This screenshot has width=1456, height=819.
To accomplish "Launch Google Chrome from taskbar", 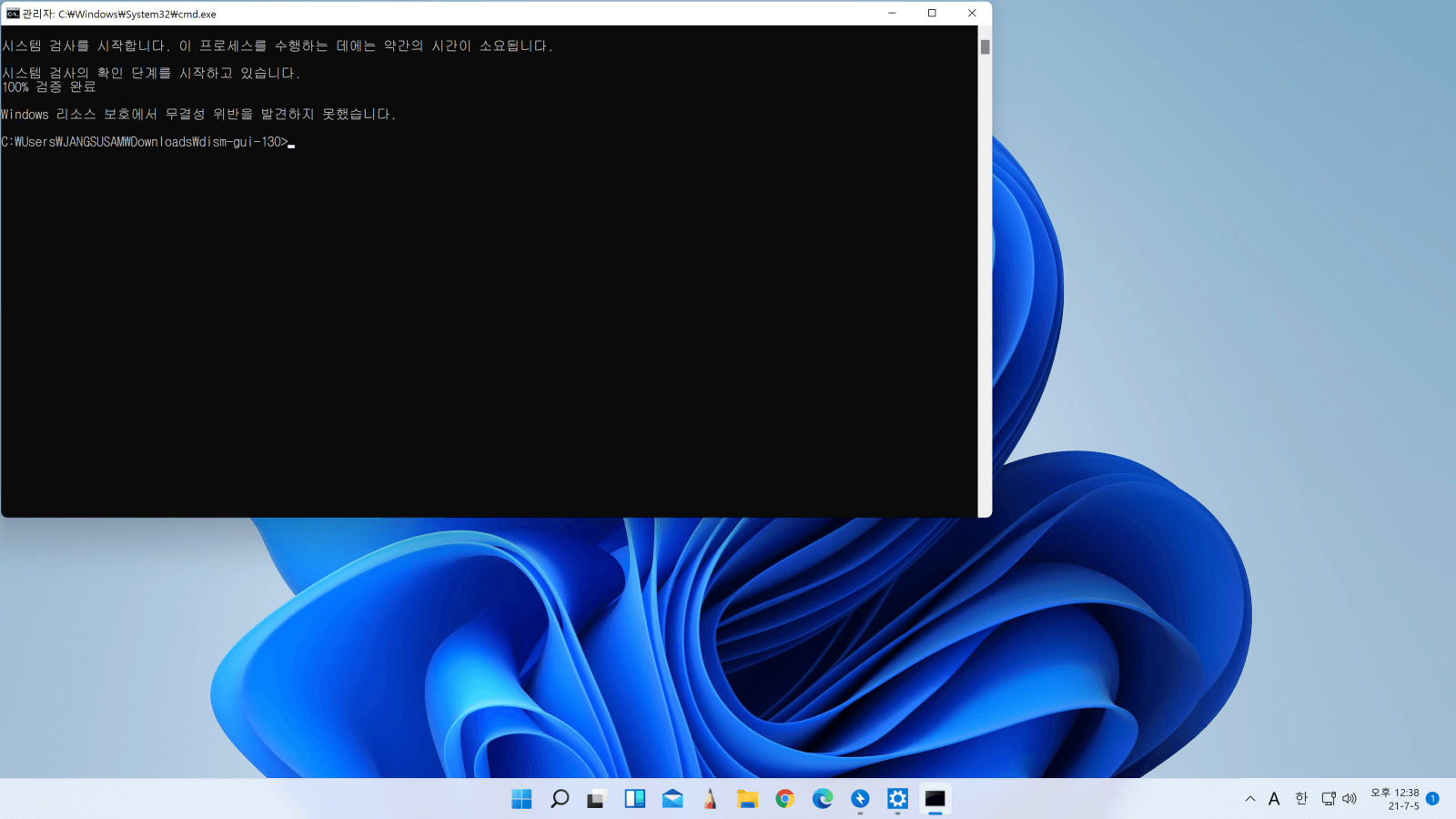I will [x=785, y=799].
